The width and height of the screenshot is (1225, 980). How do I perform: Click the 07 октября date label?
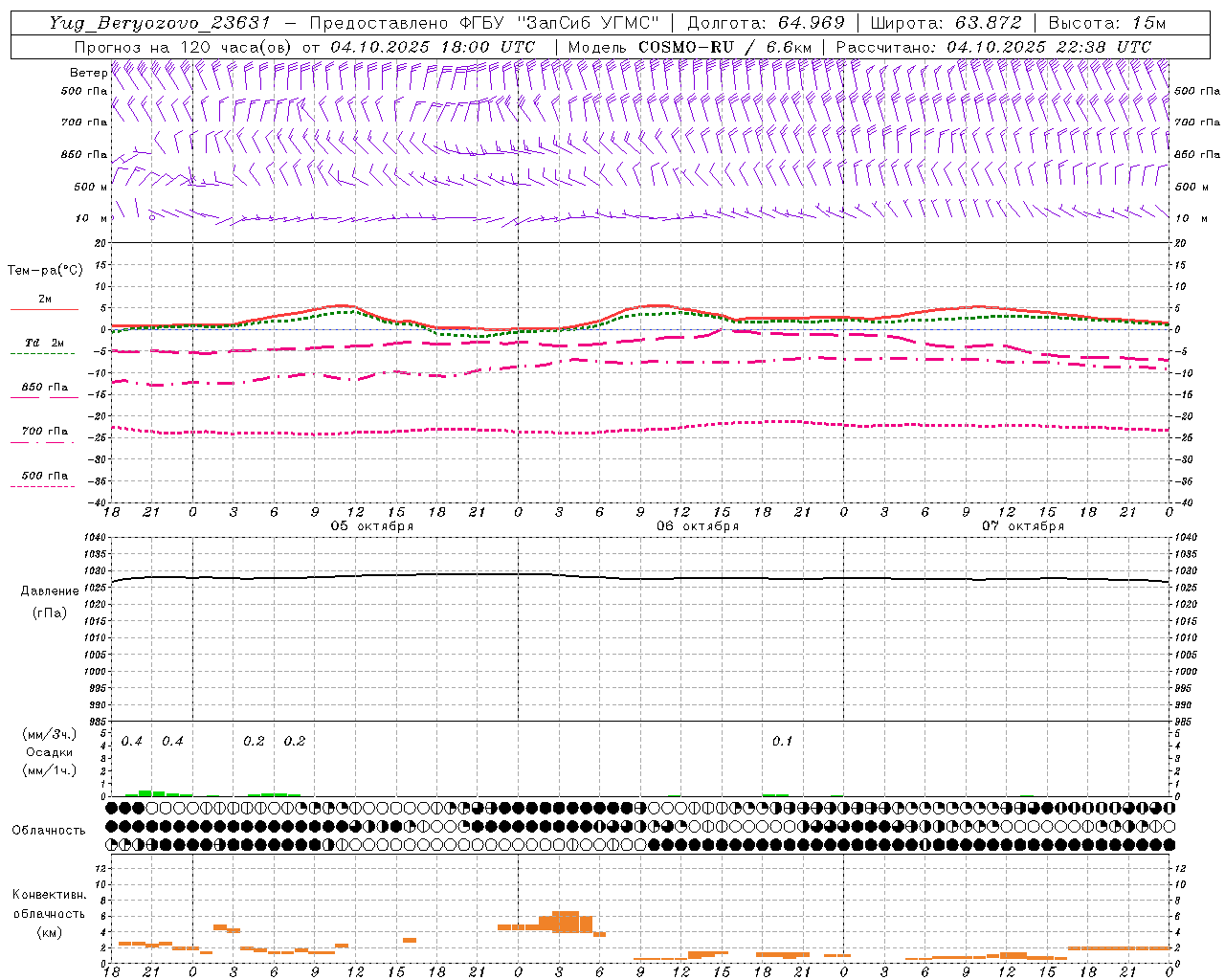1023,526
